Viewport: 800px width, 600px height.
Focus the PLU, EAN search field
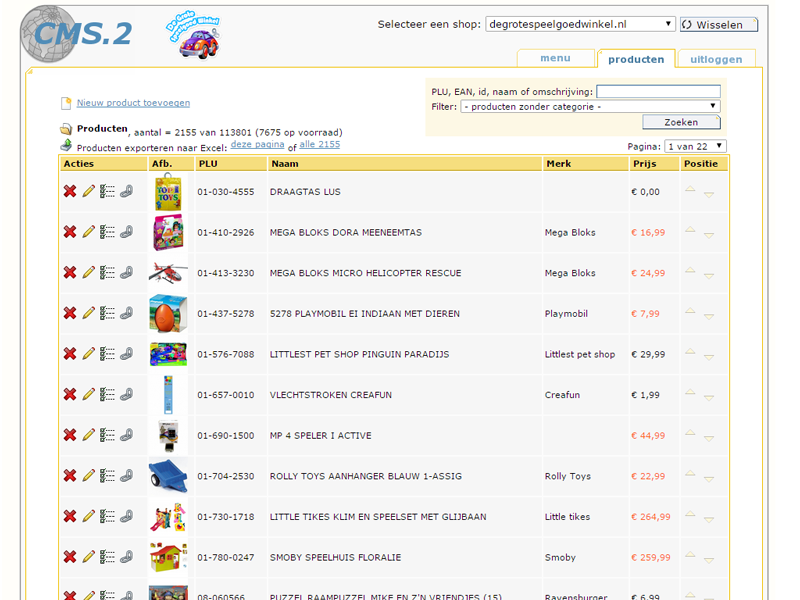point(658,91)
